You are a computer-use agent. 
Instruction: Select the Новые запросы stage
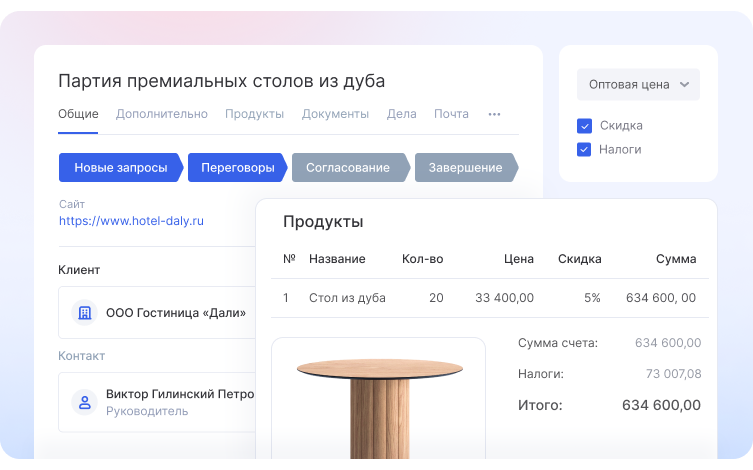pyautogui.click(x=120, y=168)
